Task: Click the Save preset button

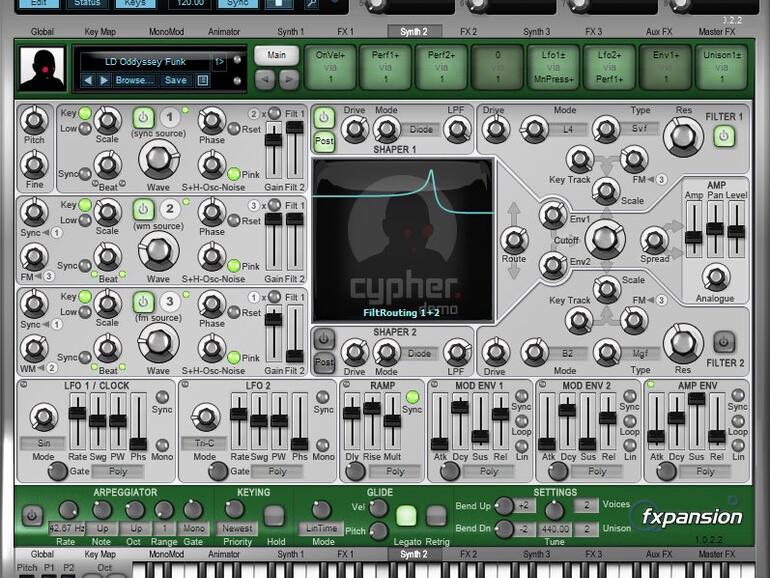Action: (176, 80)
